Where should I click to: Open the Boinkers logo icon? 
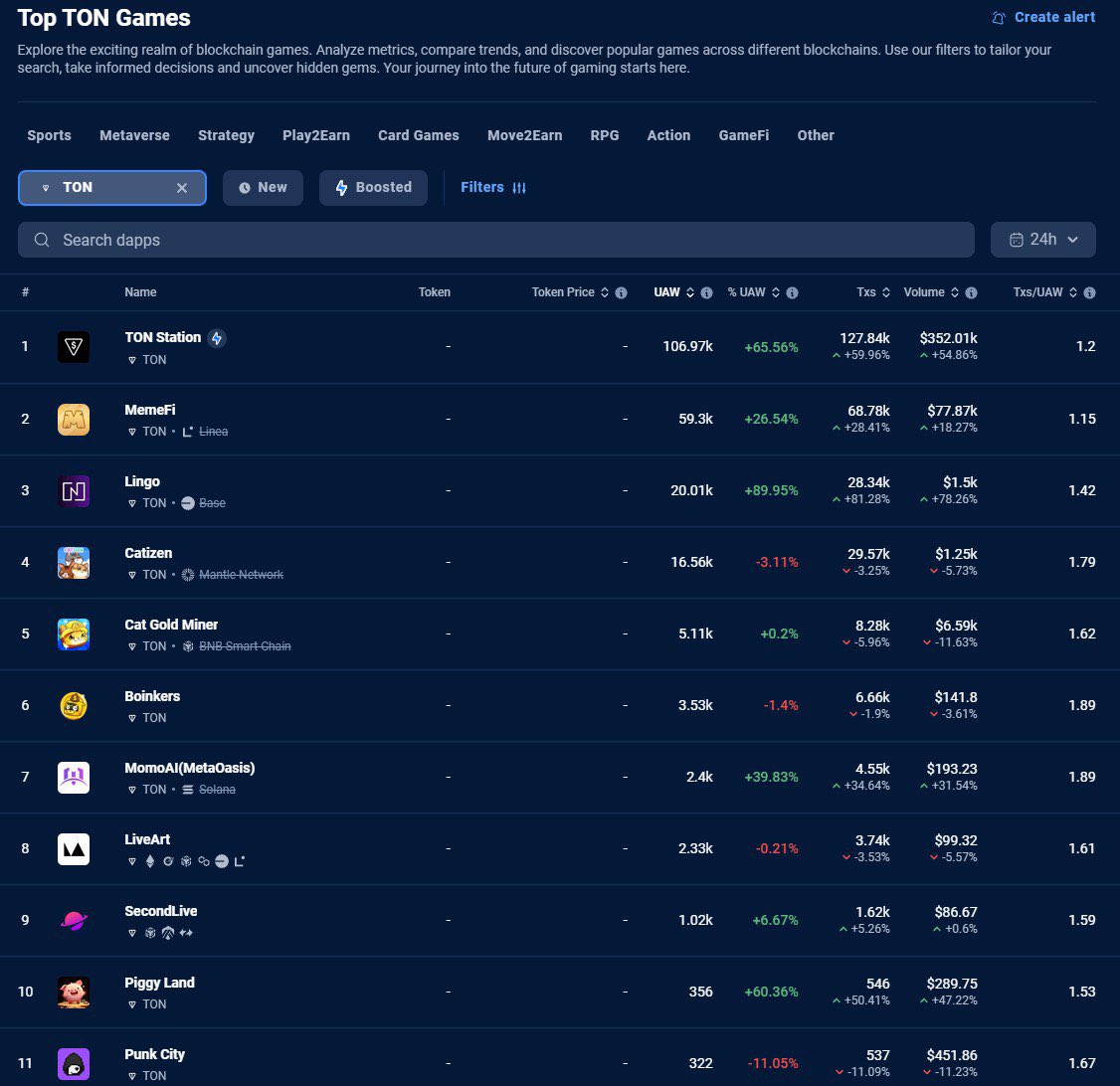tap(74, 705)
